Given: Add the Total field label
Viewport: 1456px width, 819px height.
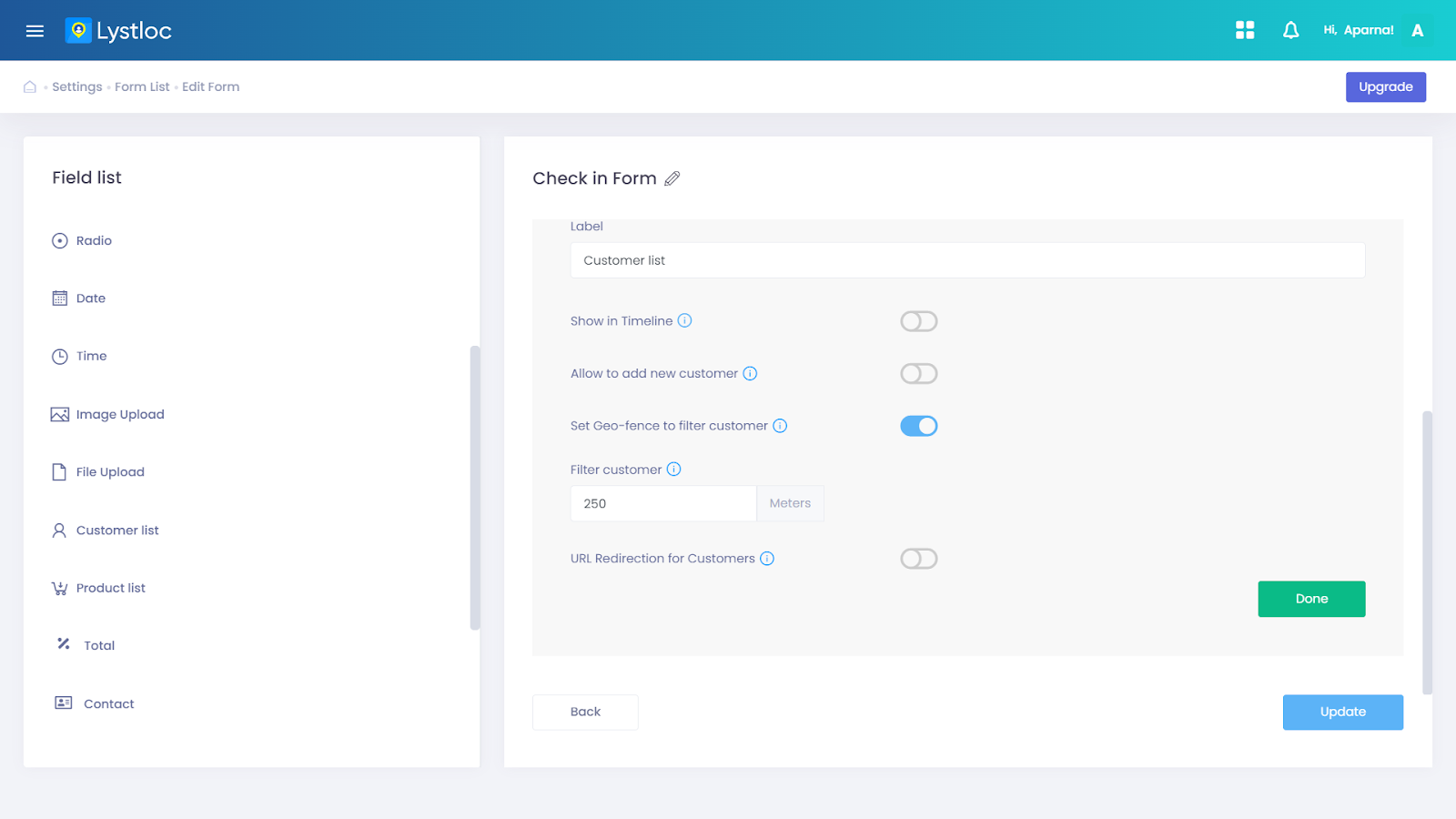Looking at the screenshot, I should coord(99,646).
